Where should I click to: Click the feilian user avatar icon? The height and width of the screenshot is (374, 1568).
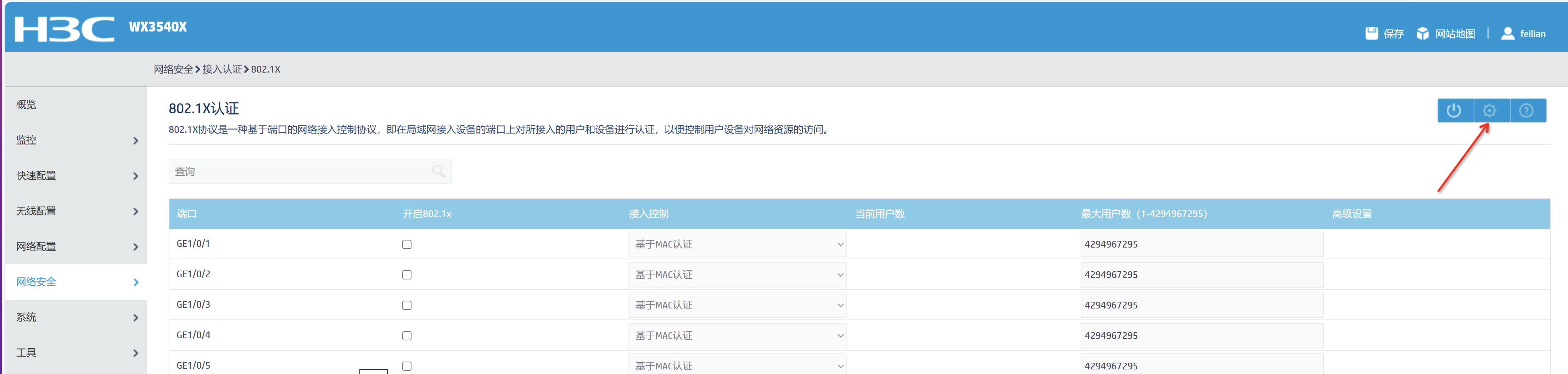tap(1508, 33)
